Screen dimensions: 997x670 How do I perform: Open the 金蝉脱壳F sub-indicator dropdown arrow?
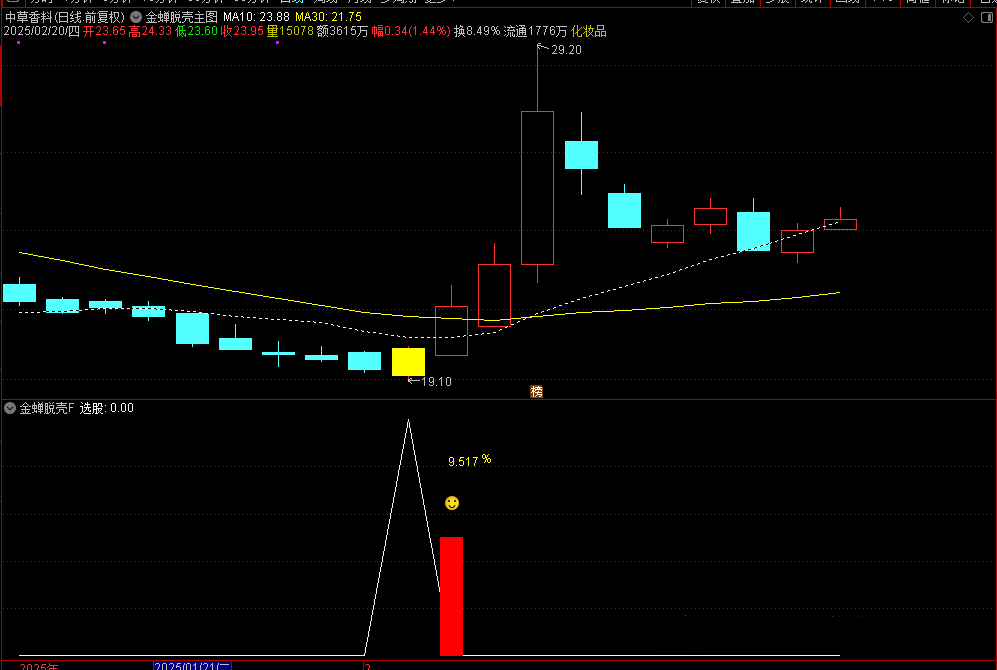pos(10,408)
